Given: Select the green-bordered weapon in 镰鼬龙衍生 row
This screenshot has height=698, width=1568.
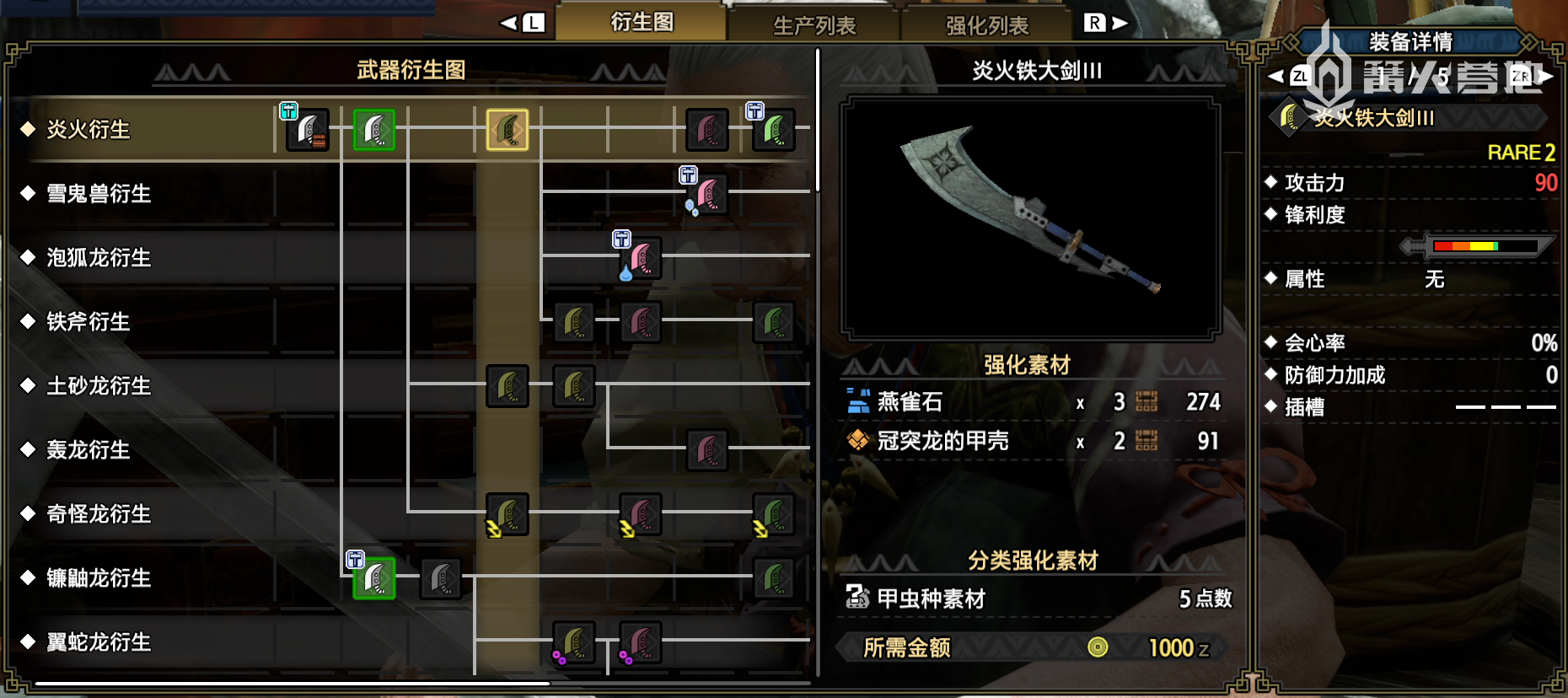Looking at the screenshot, I should 374,578.
